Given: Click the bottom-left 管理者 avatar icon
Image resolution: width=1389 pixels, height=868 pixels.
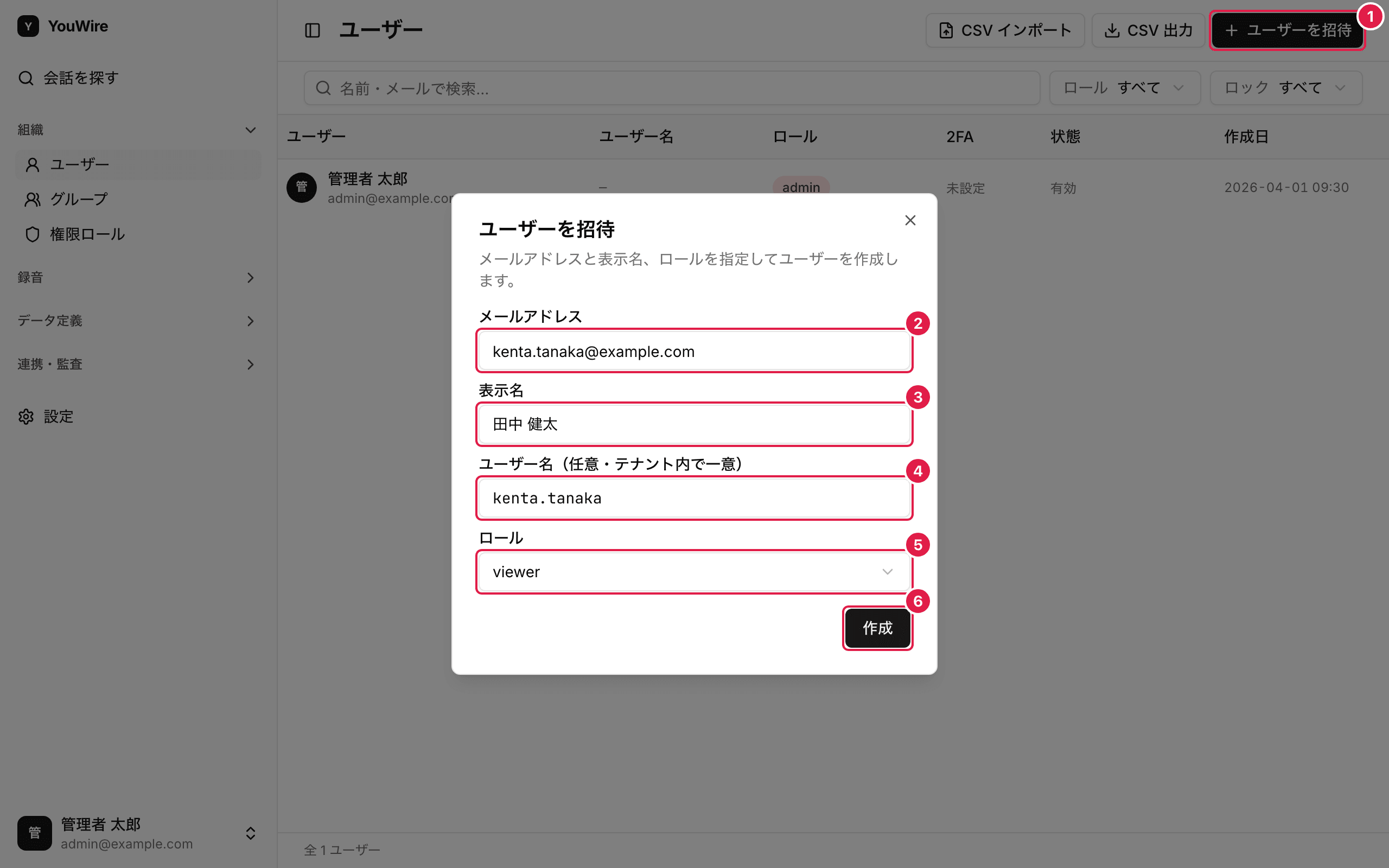Looking at the screenshot, I should 34,833.
